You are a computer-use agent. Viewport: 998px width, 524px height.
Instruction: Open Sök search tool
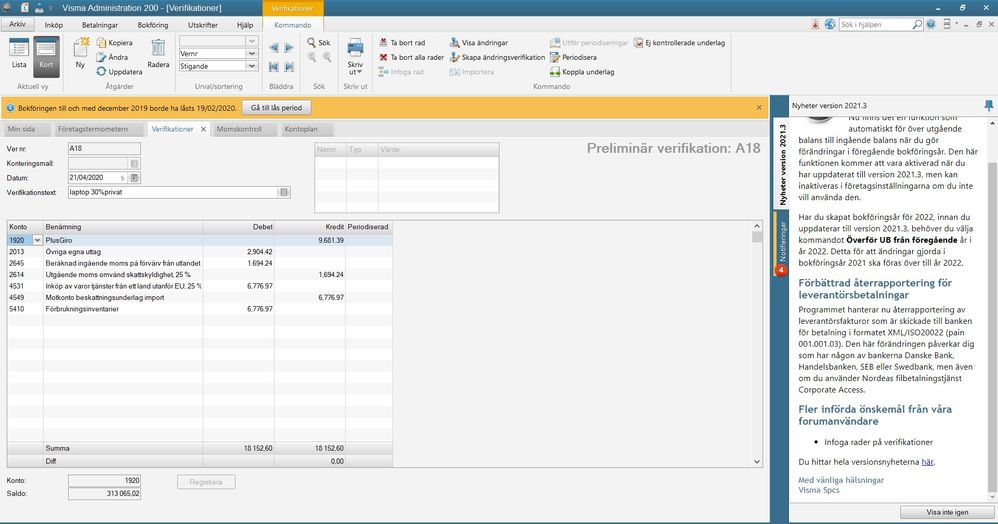(x=318, y=43)
